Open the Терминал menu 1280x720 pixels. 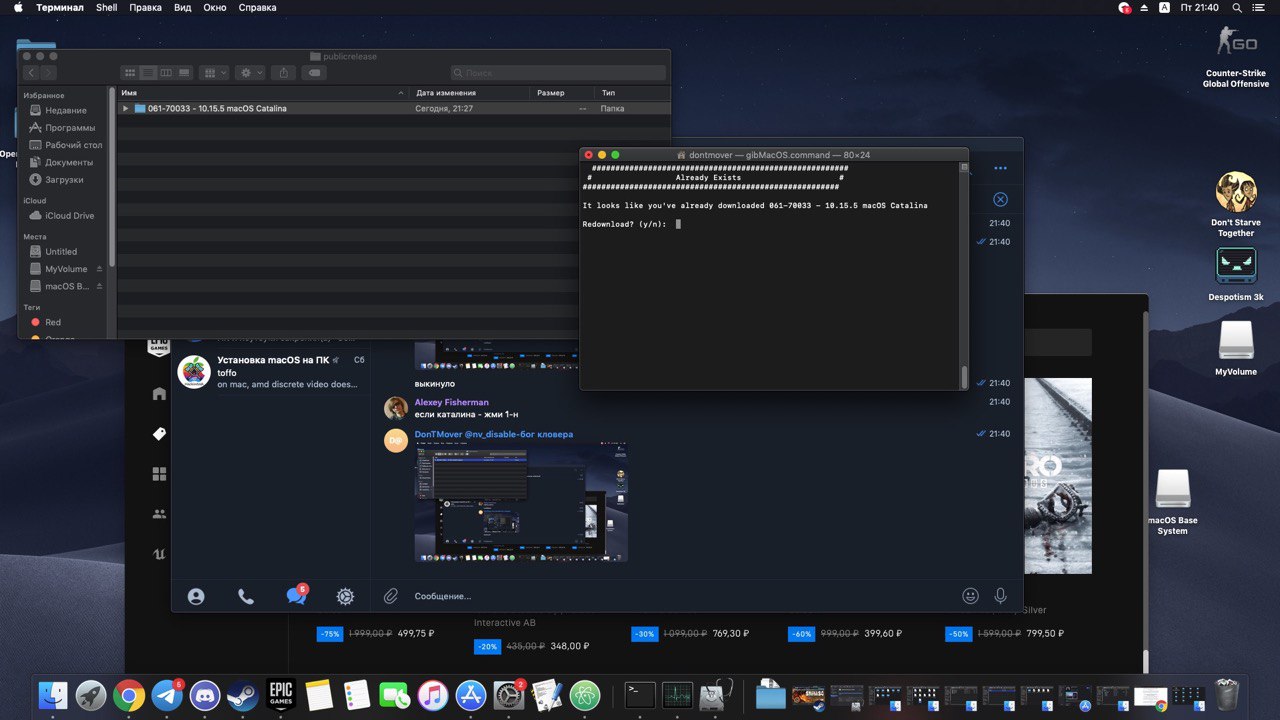(x=60, y=7)
